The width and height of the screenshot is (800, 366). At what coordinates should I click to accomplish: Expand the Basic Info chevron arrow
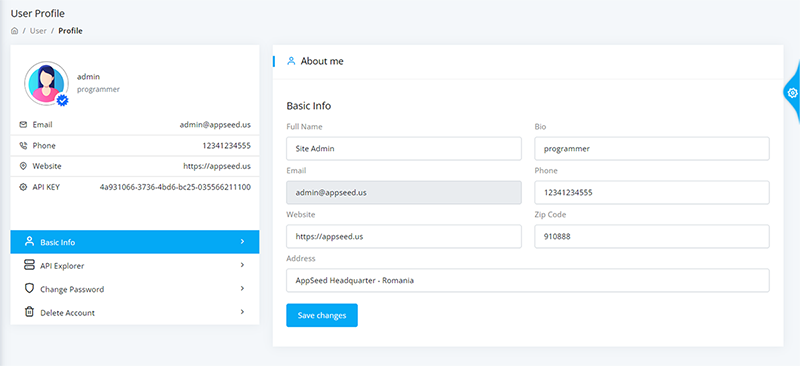(242, 241)
